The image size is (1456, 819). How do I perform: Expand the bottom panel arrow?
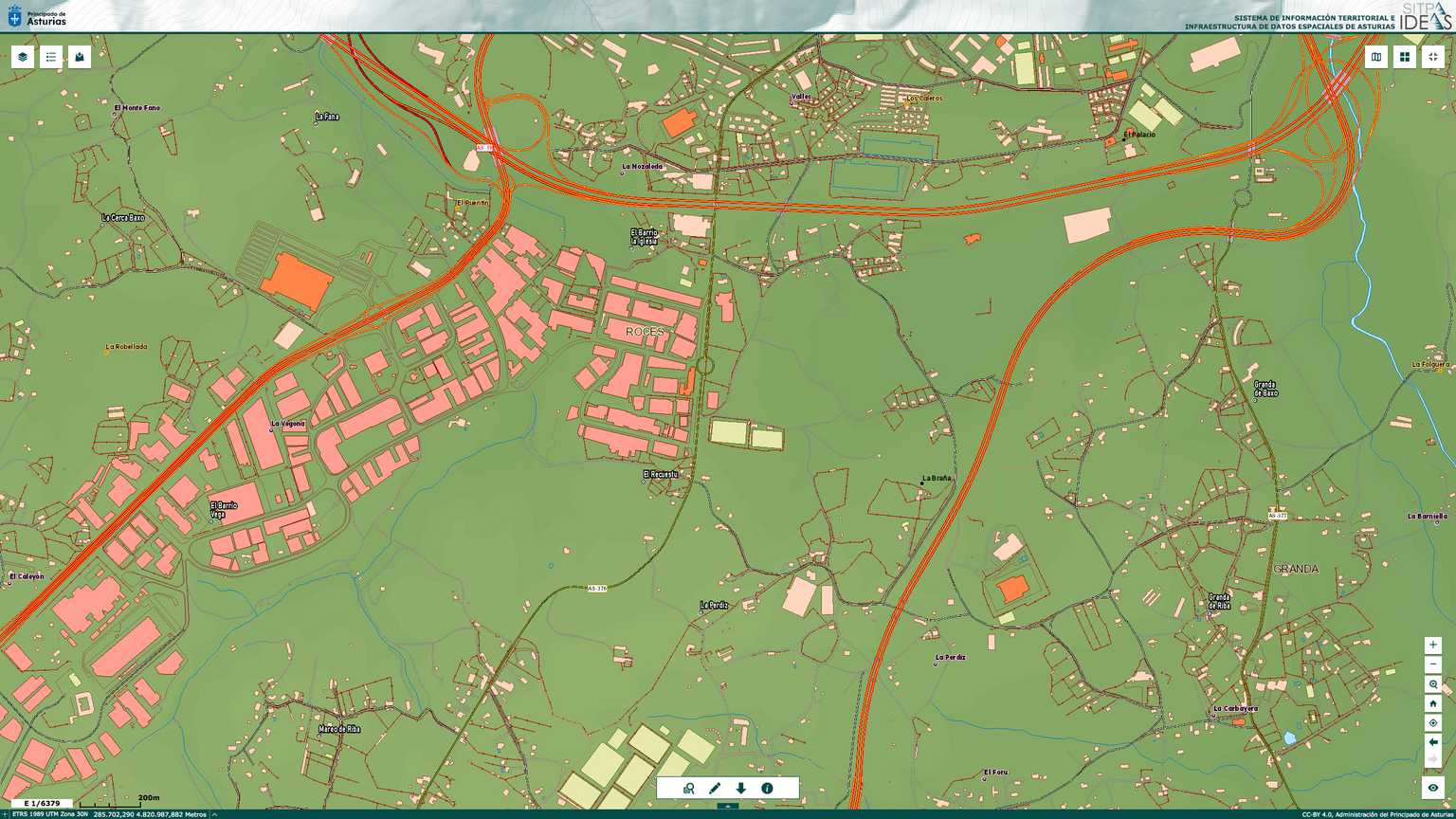pos(728,806)
